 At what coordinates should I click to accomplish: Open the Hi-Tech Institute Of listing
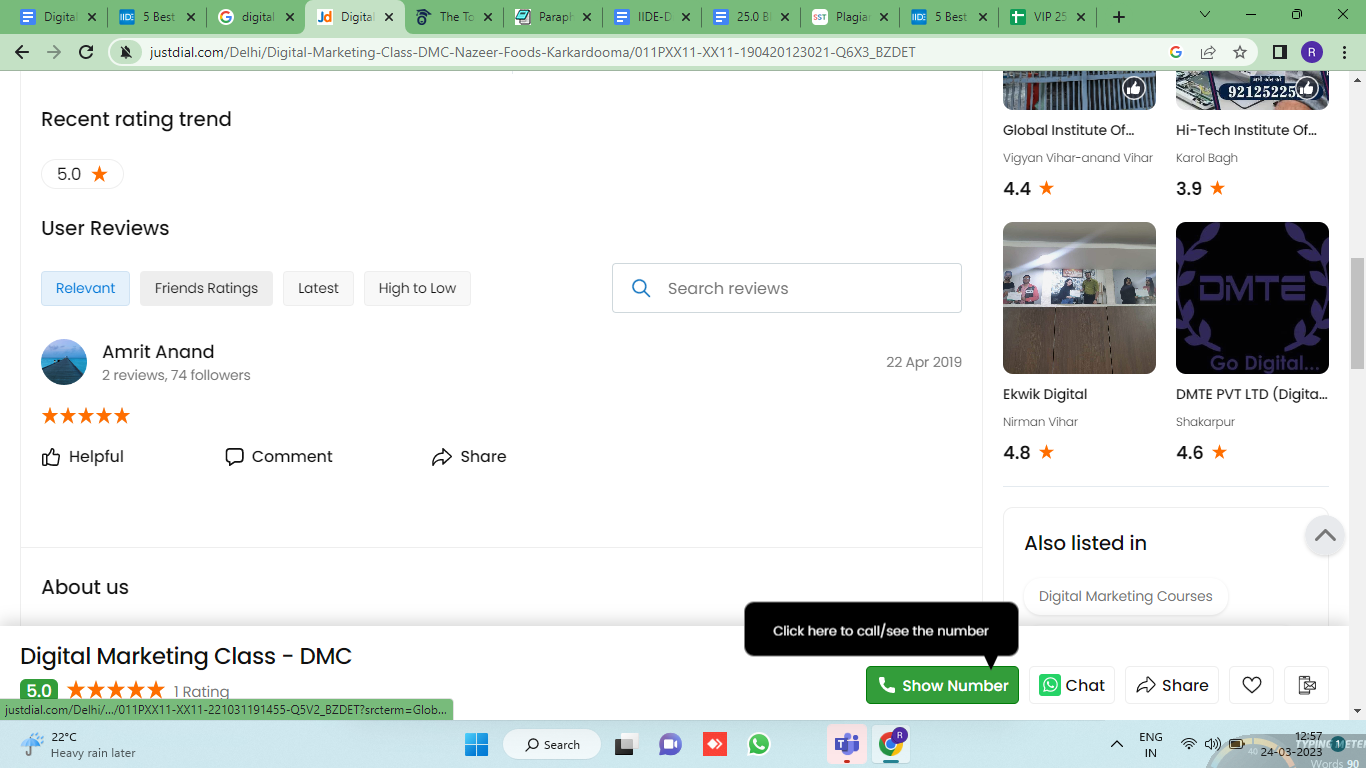[1246, 130]
